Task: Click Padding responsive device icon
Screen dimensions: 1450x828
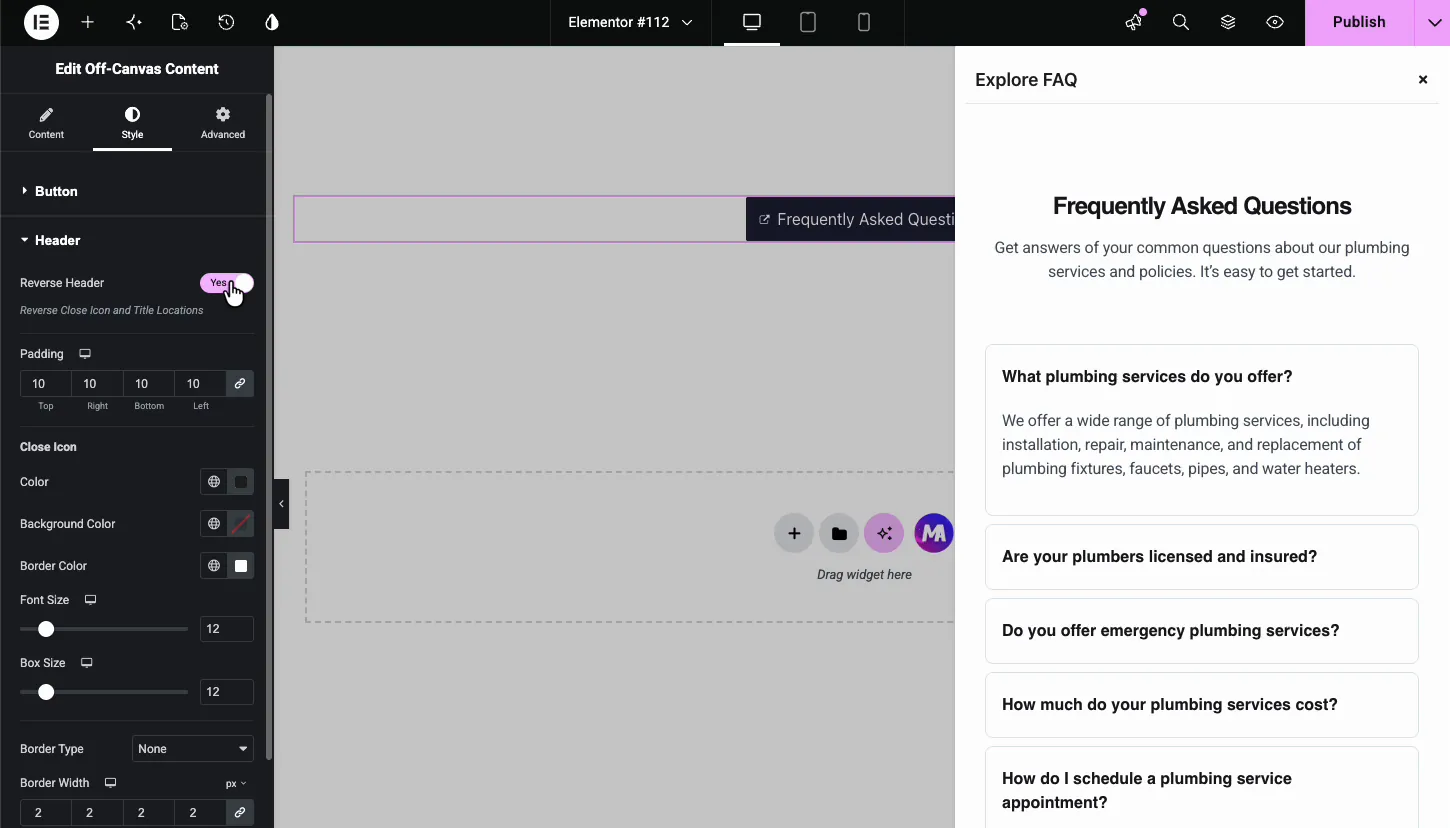Action: [85, 354]
